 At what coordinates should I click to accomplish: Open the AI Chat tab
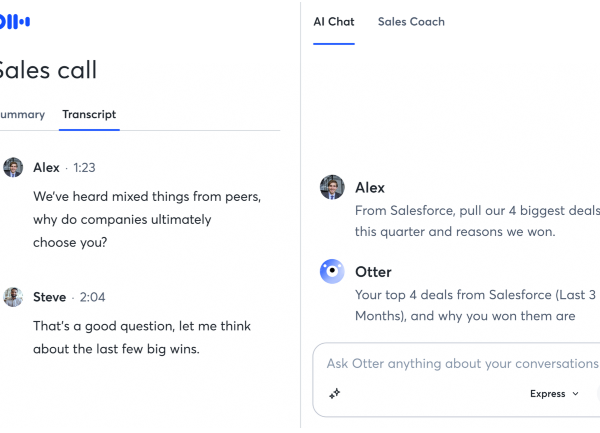(x=334, y=22)
